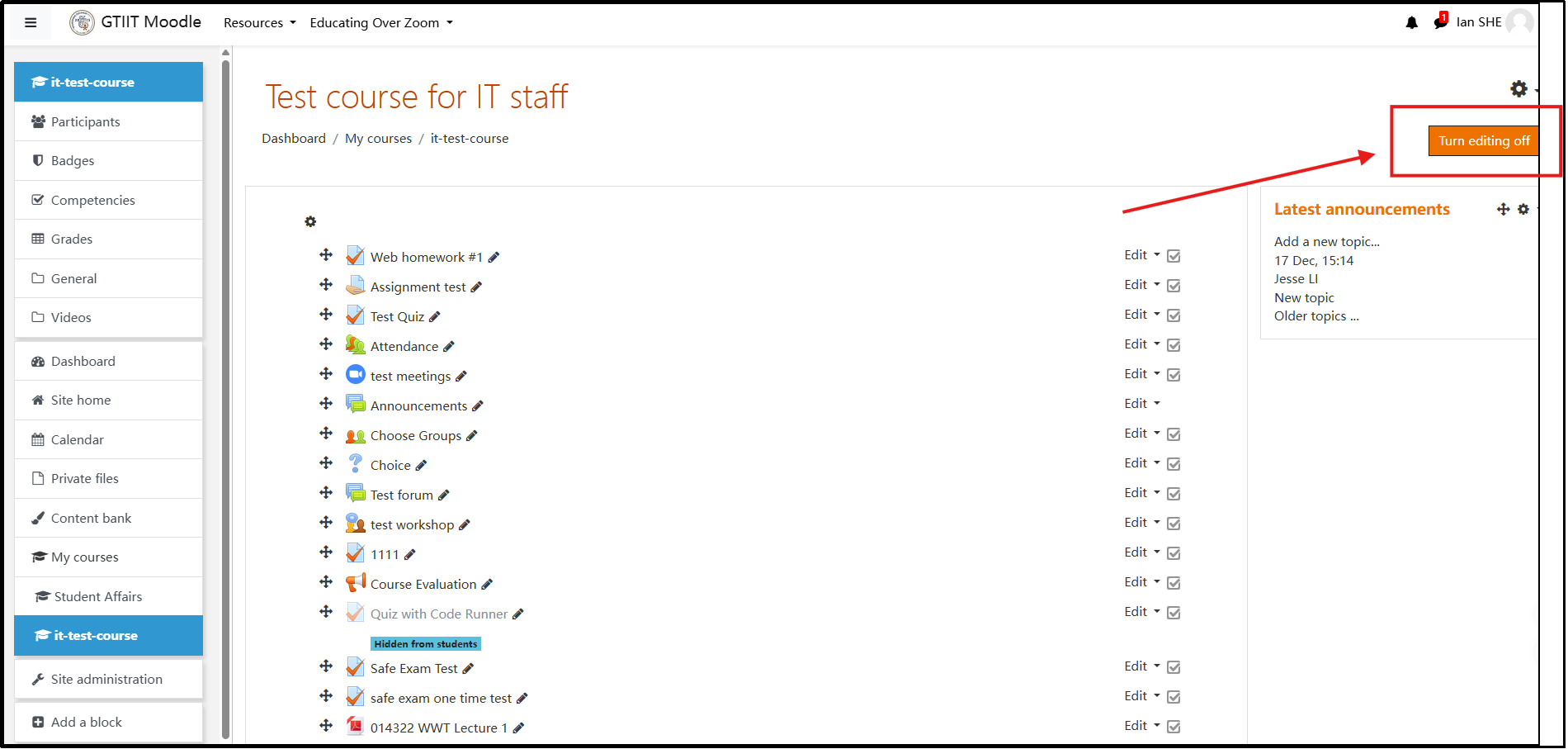Click the hamburger menu icon
Viewport: 1568px width, 749px height.
tap(31, 22)
